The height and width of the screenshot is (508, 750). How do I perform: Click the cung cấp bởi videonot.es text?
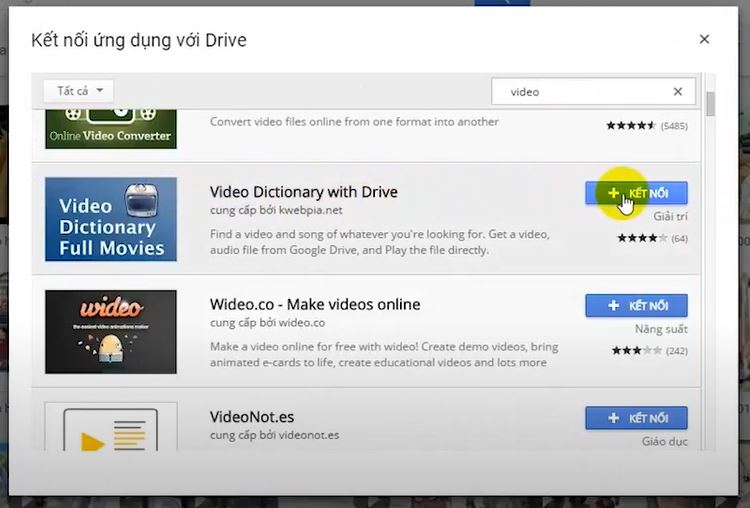pos(275,435)
